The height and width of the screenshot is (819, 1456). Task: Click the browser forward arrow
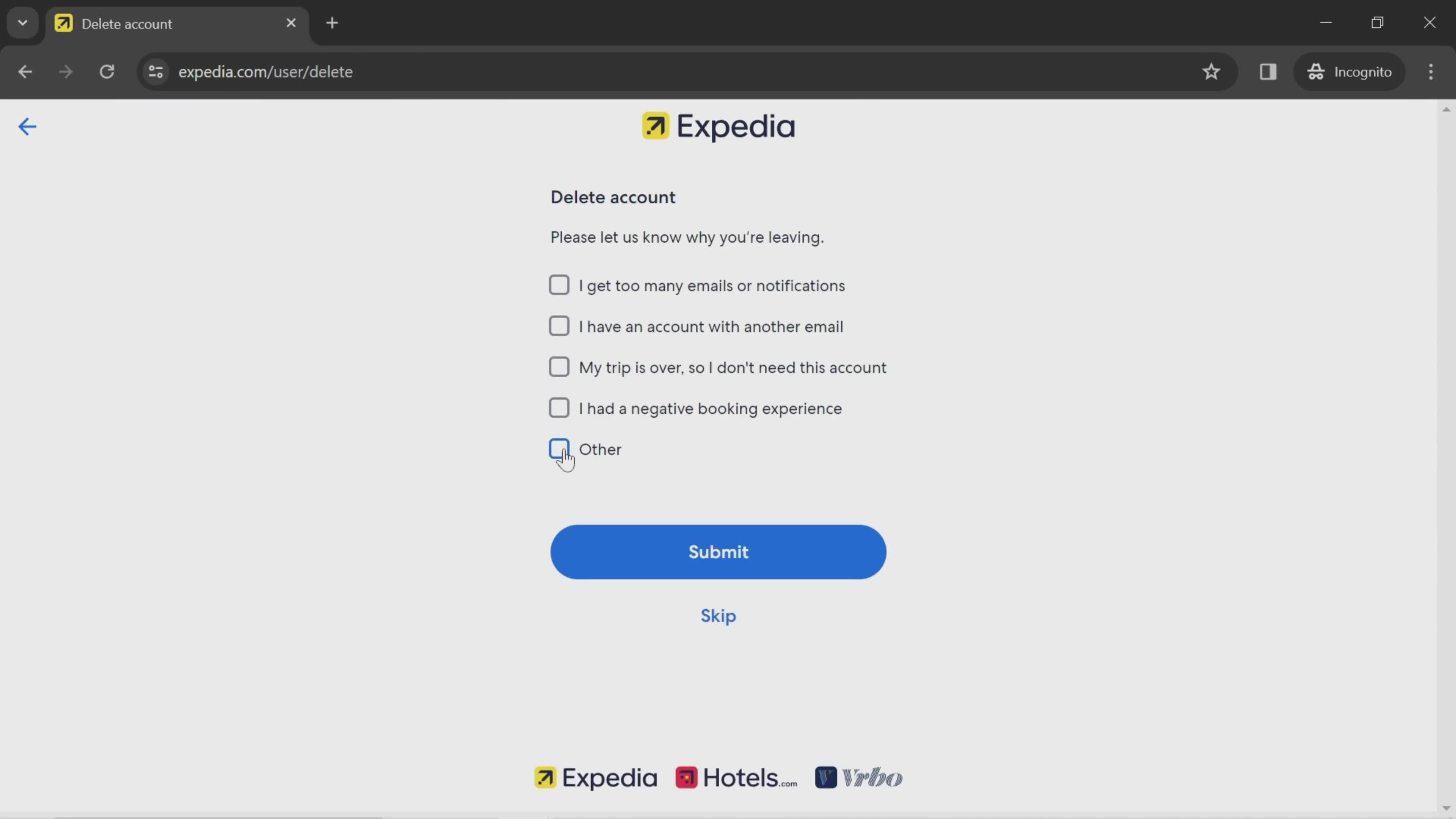(x=66, y=72)
